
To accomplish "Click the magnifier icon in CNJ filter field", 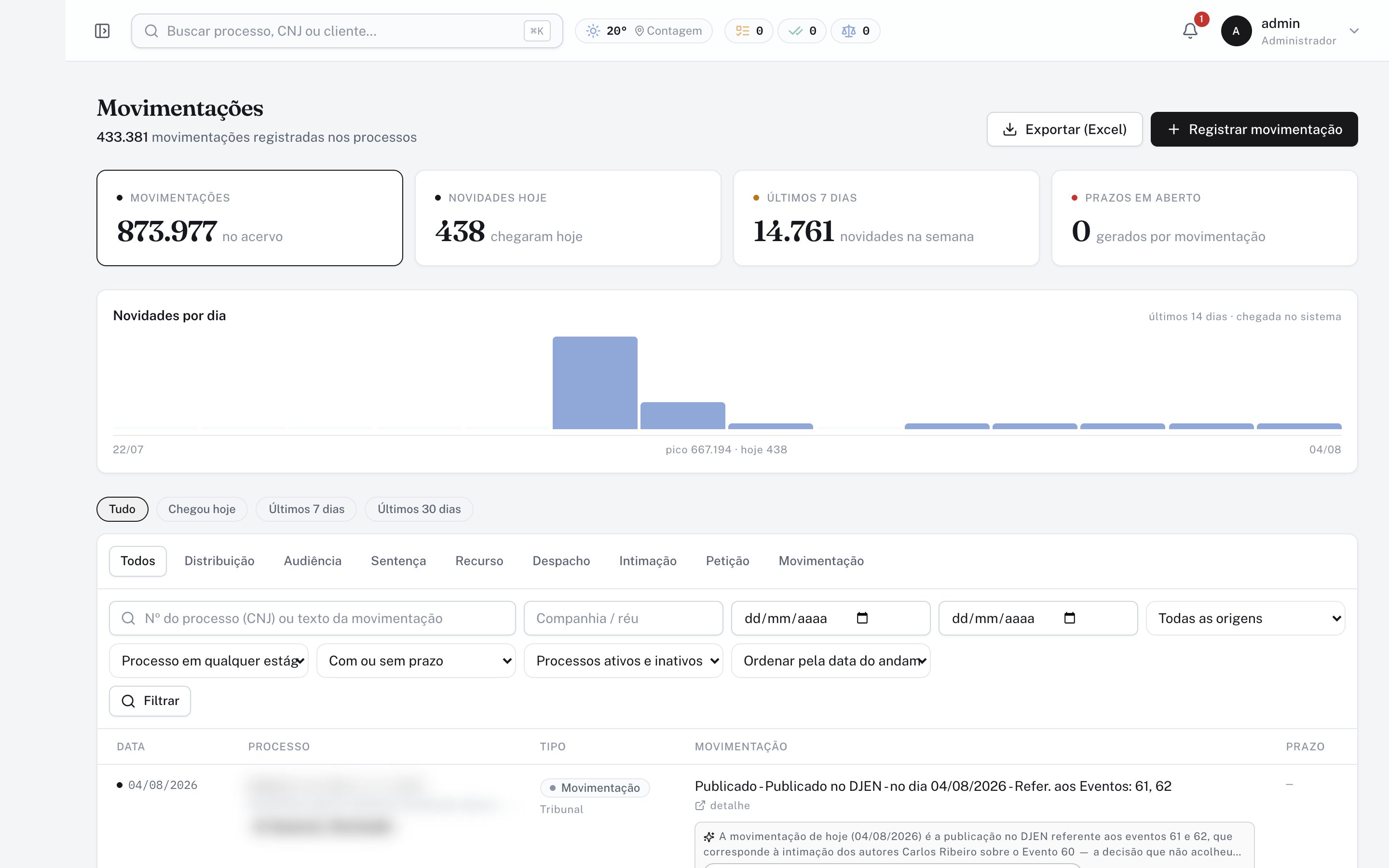I will 128,618.
